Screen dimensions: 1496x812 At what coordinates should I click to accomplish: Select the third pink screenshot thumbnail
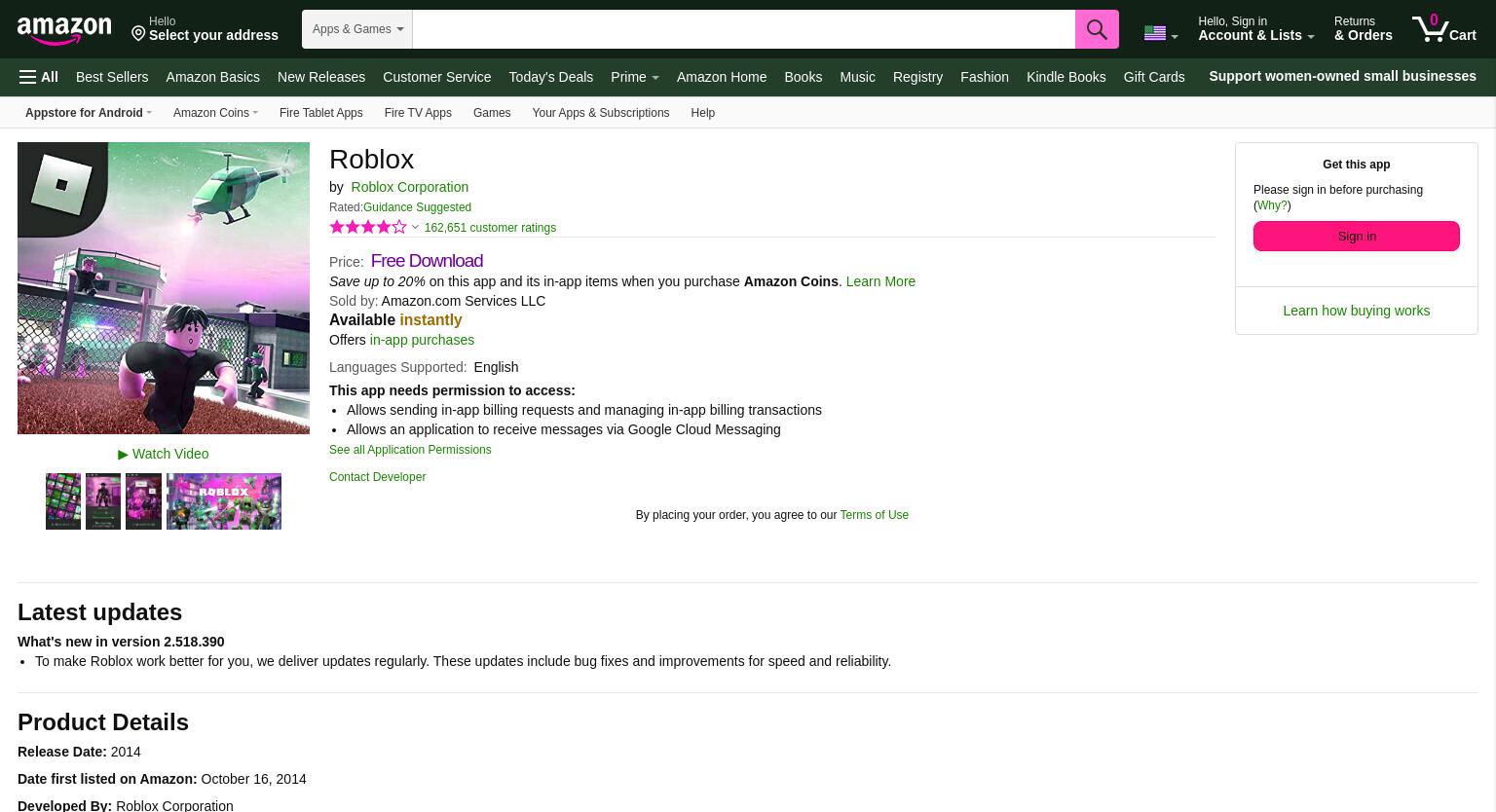[x=143, y=501]
